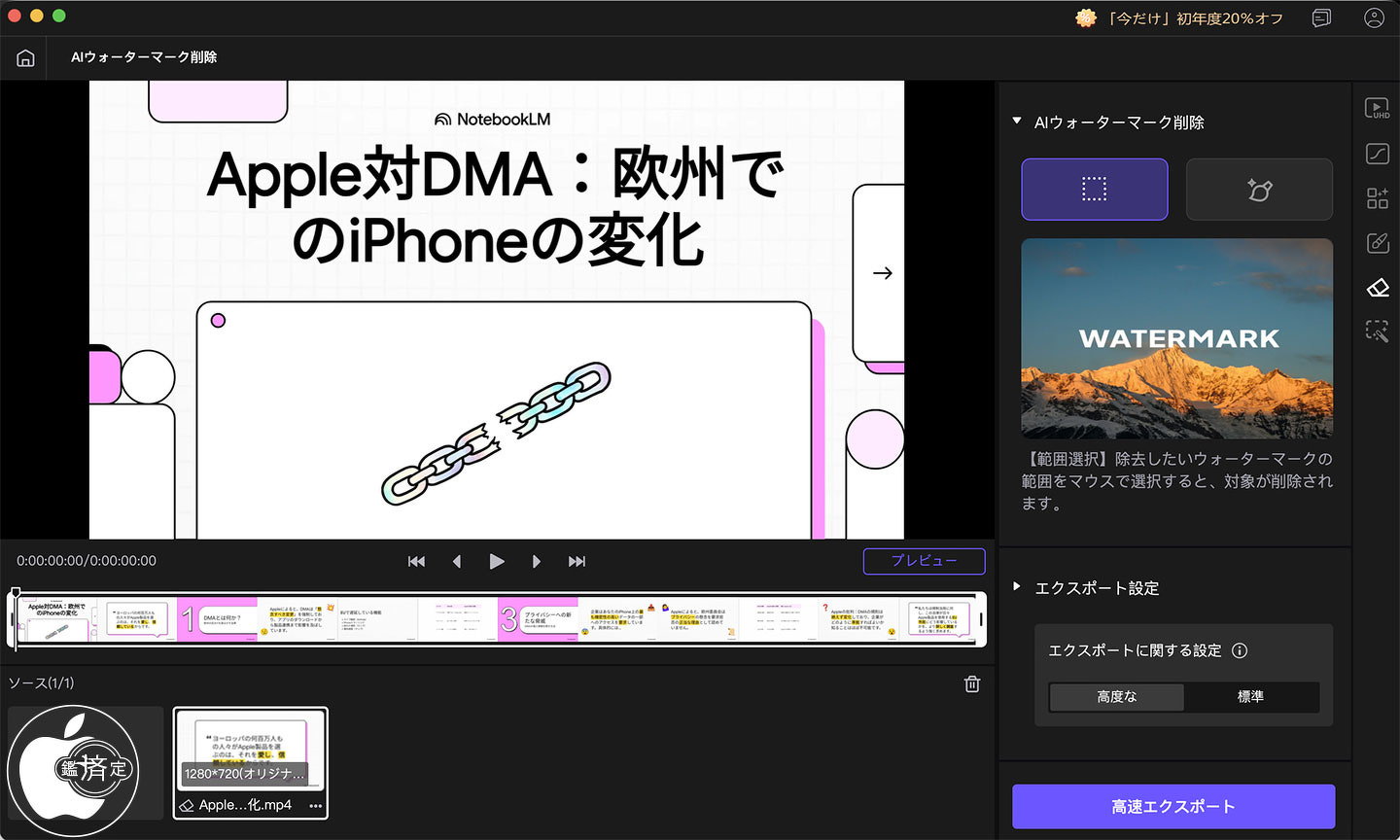Open the AI object selection tool
The width and height of the screenshot is (1400, 840).
click(x=1377, y=332)
